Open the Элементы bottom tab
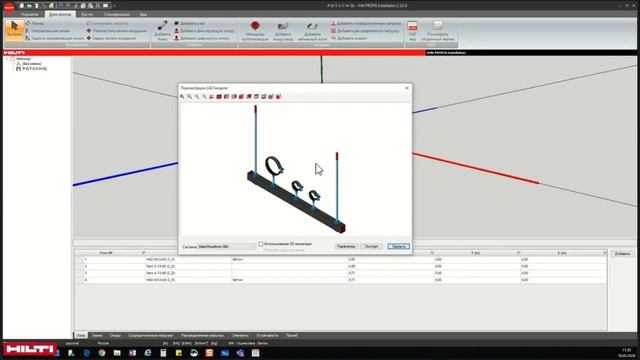This screenshot has height=360, width=640. (x=240, y=336)
